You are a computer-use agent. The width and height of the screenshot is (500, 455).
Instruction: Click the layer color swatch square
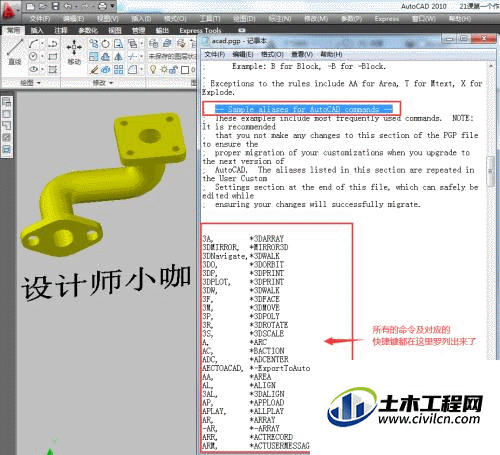click(x=185, y=70)
